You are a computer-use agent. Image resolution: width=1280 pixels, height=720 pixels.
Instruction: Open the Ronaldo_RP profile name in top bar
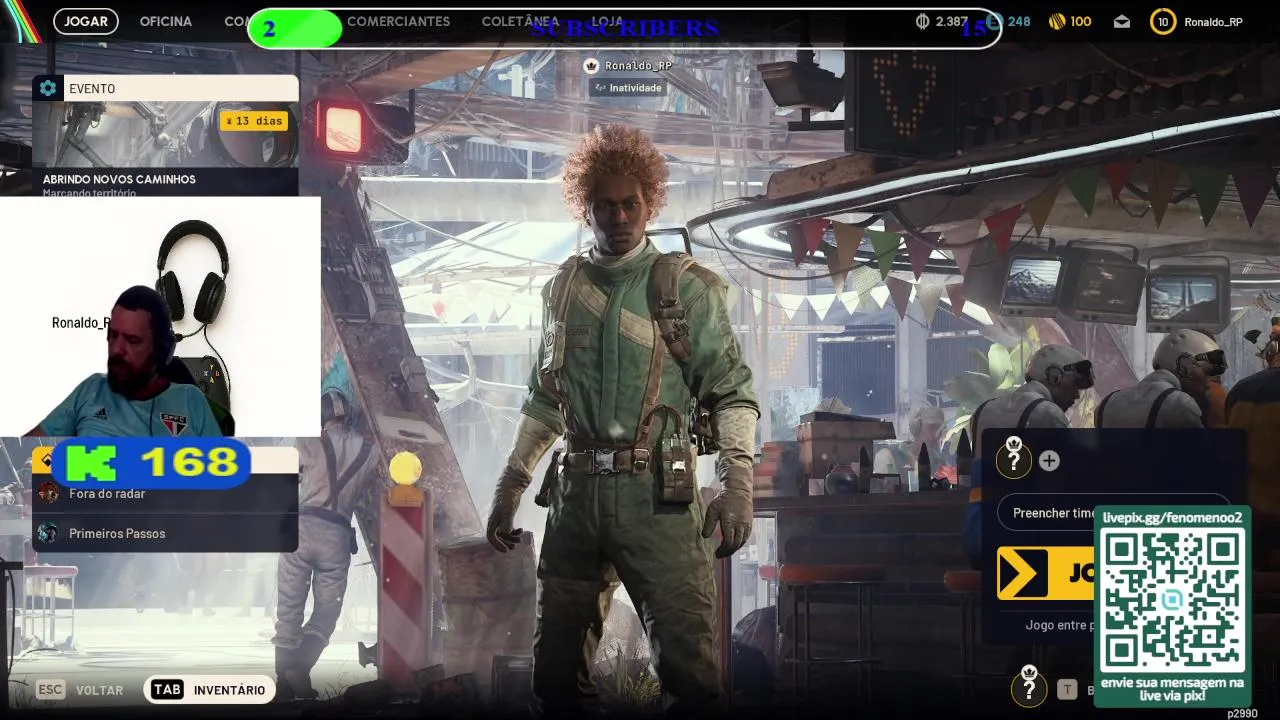1213,21
